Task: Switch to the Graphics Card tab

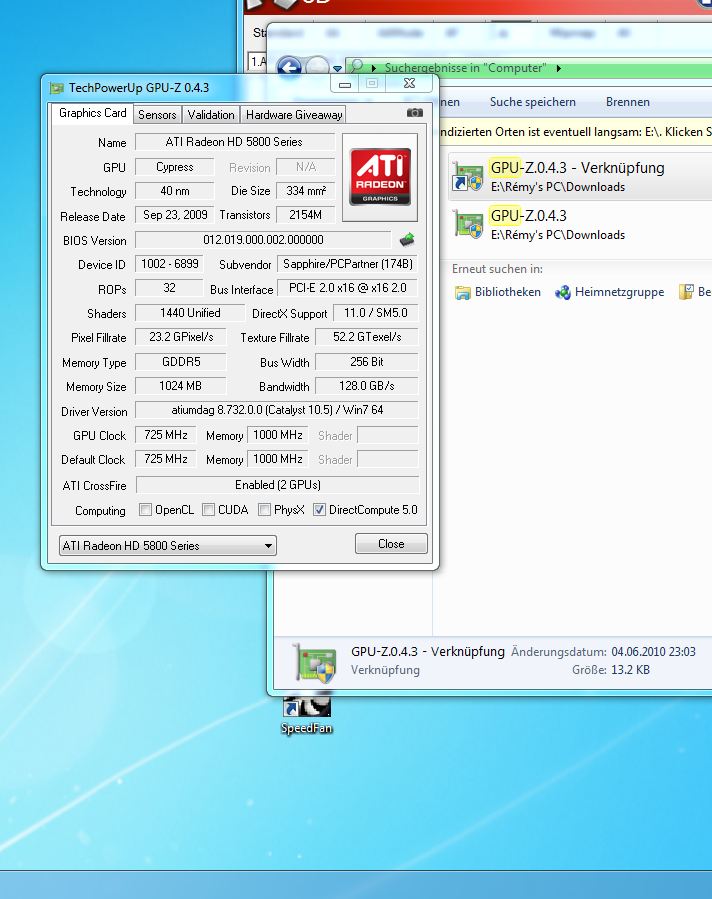Action: 93,113
